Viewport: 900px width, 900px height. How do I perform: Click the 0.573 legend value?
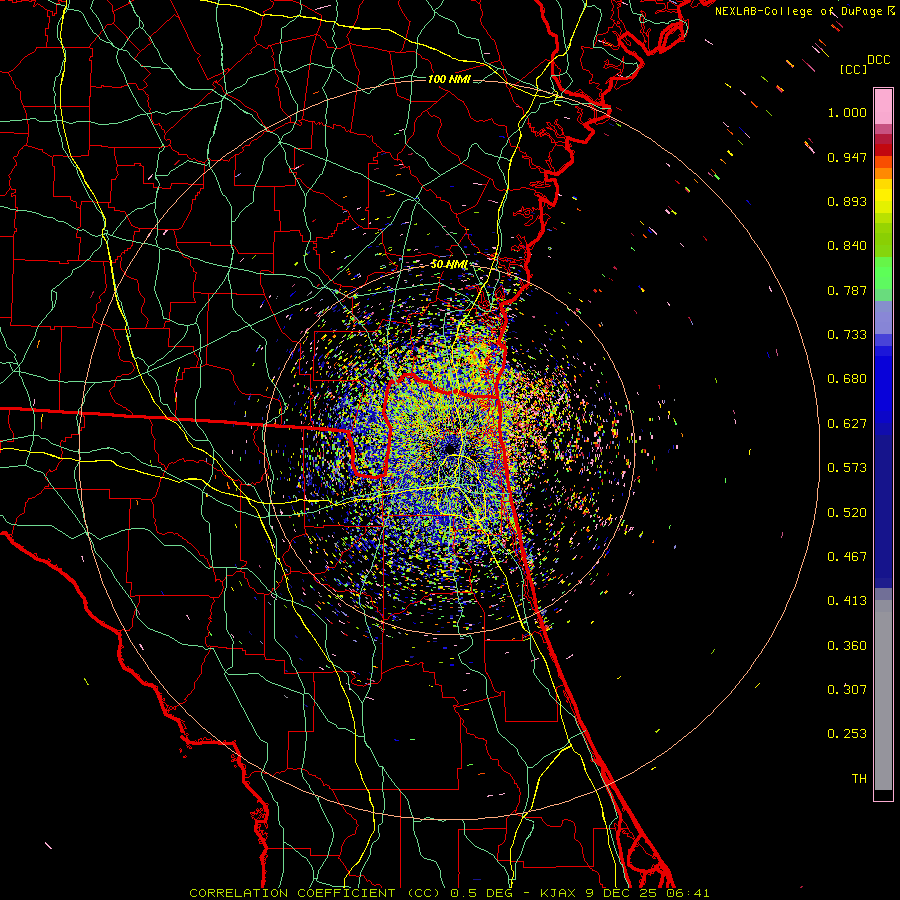coord(847,468)
